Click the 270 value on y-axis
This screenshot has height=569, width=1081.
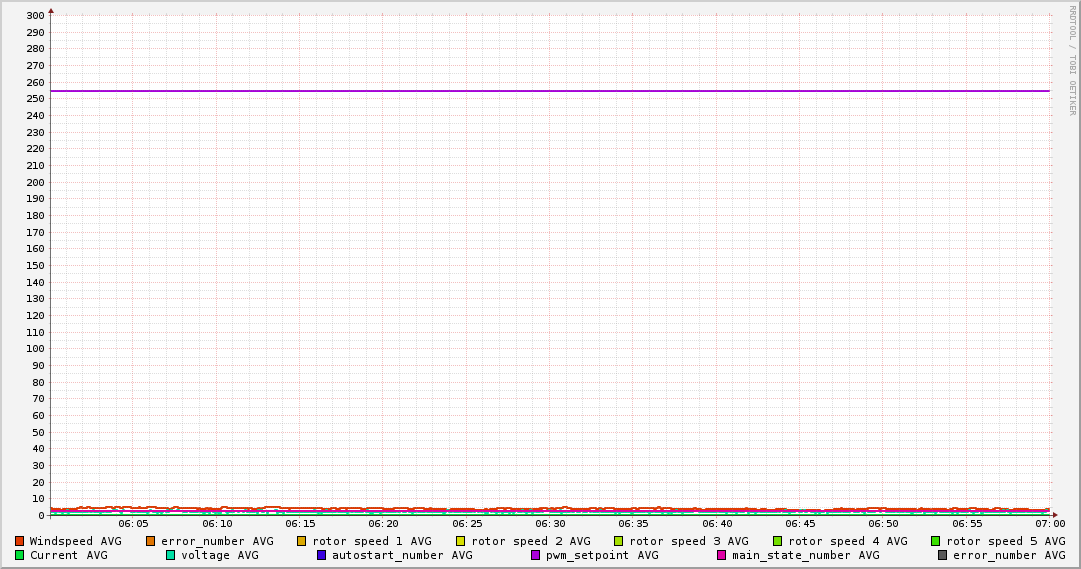click(x=35, y=66)
